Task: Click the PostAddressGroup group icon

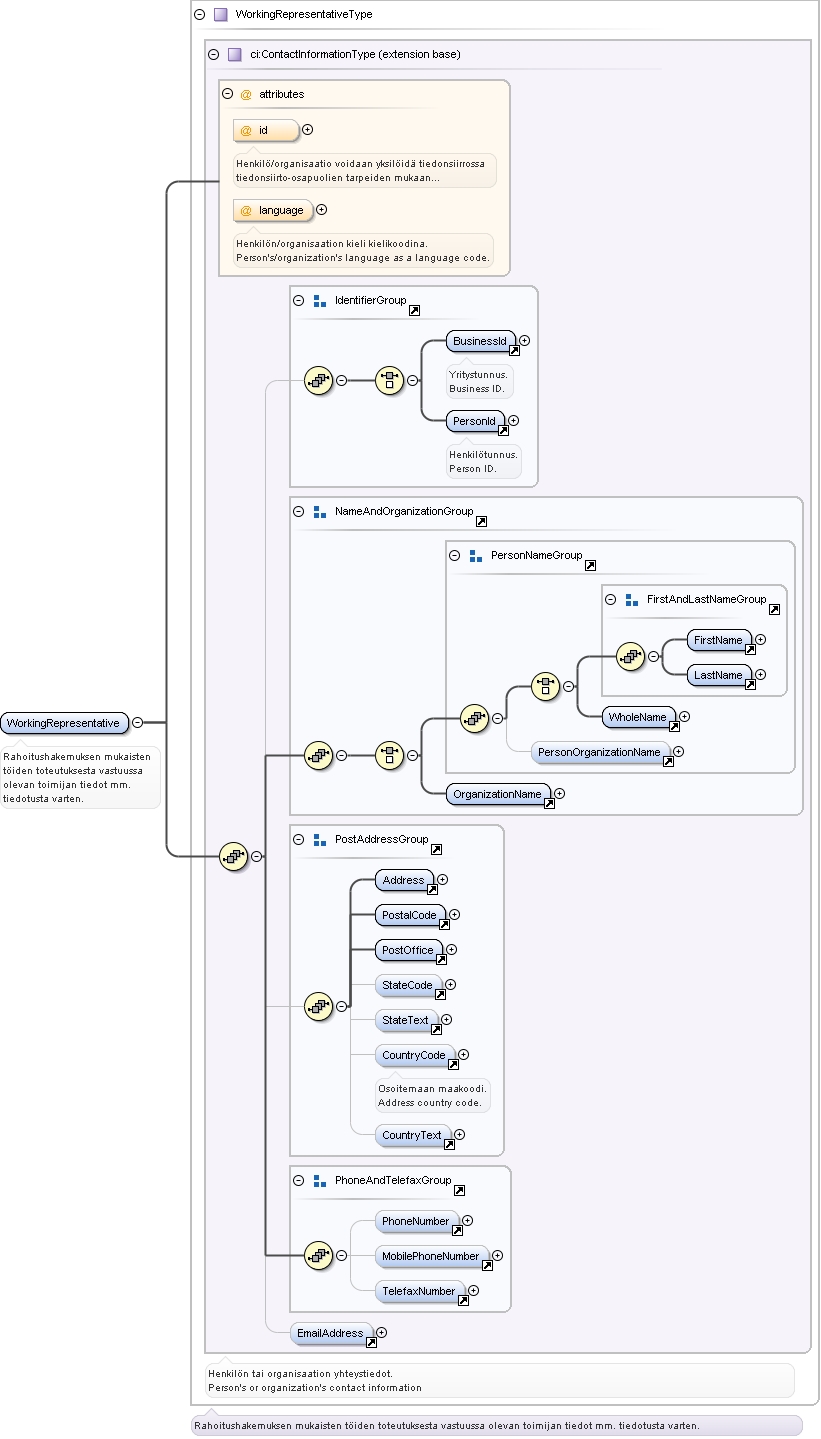Action: (320, 840)
